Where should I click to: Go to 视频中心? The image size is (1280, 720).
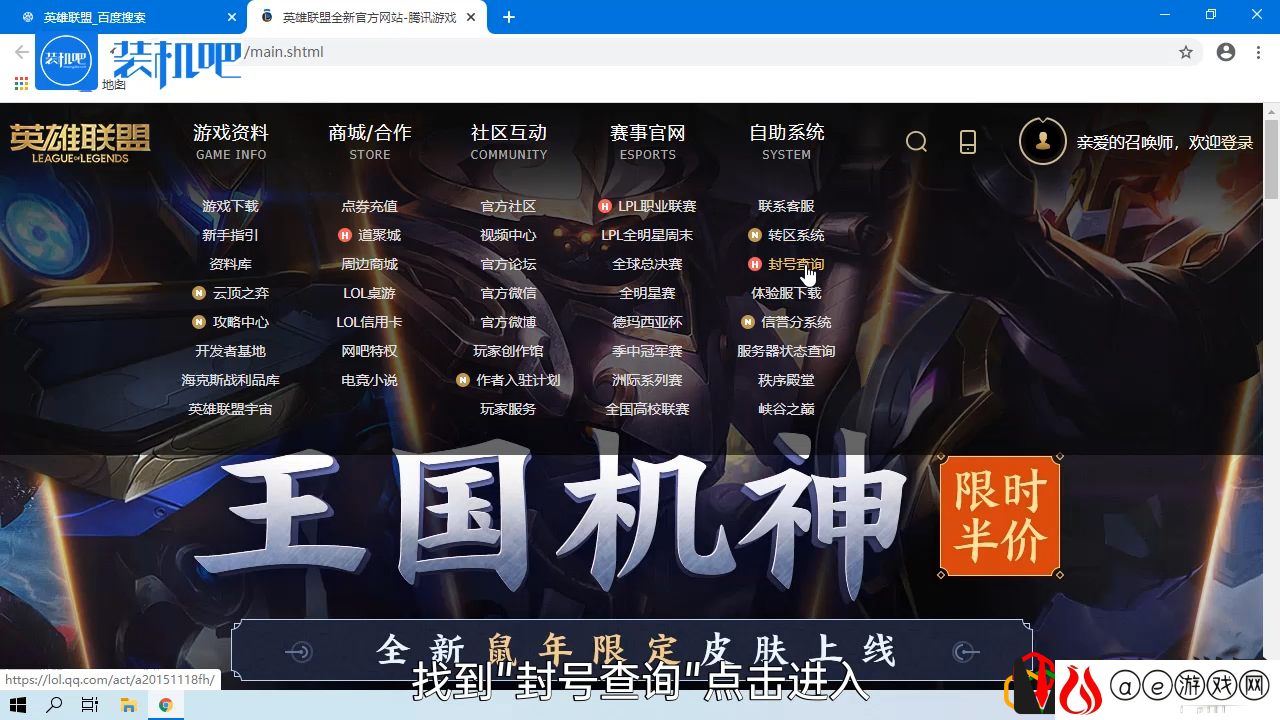[x=509, y=235]
